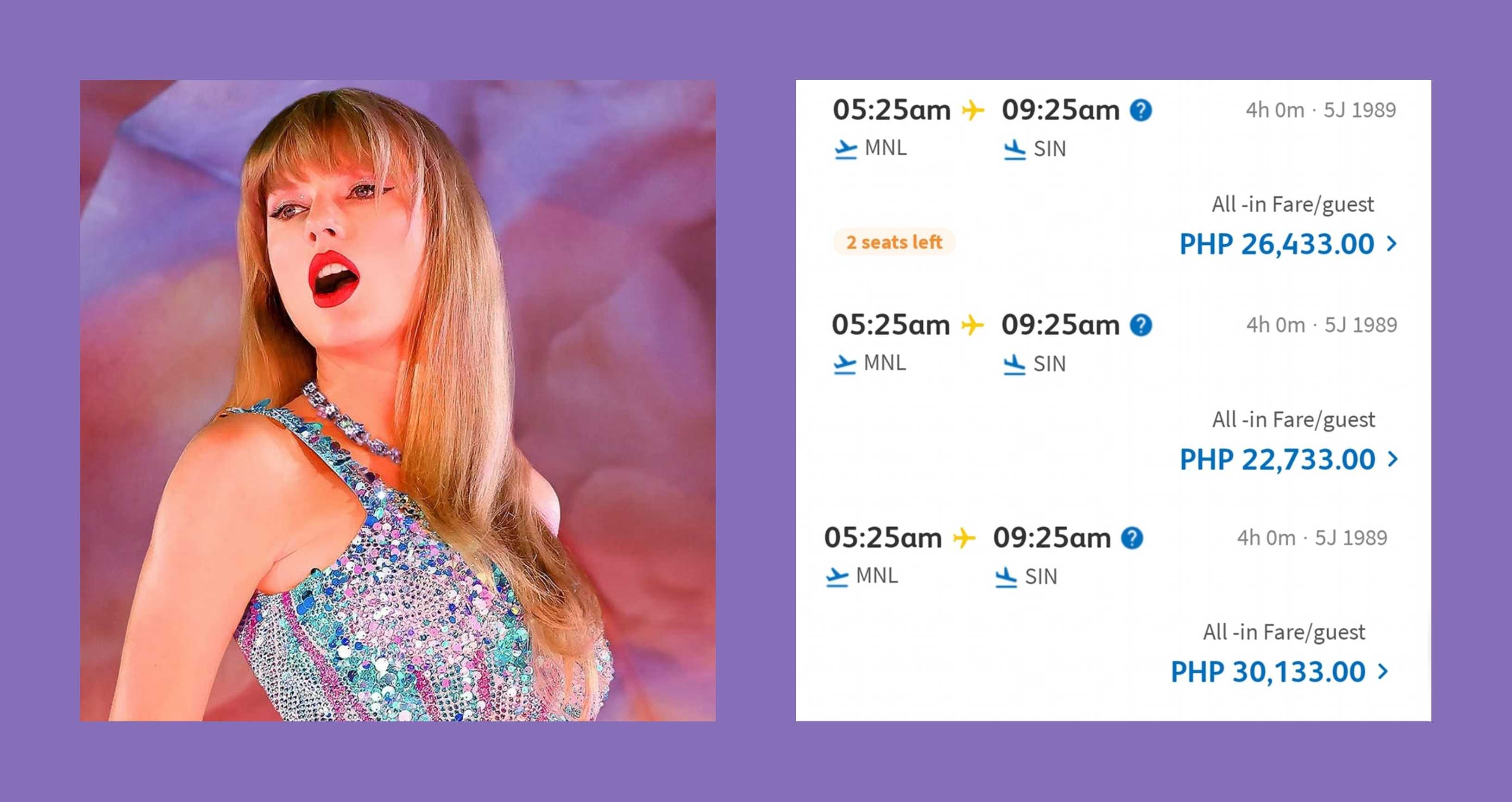Screen dimensions: 1512x802
Task: Click the yellow airplane icon on the third flight
Action: [964, 538]
